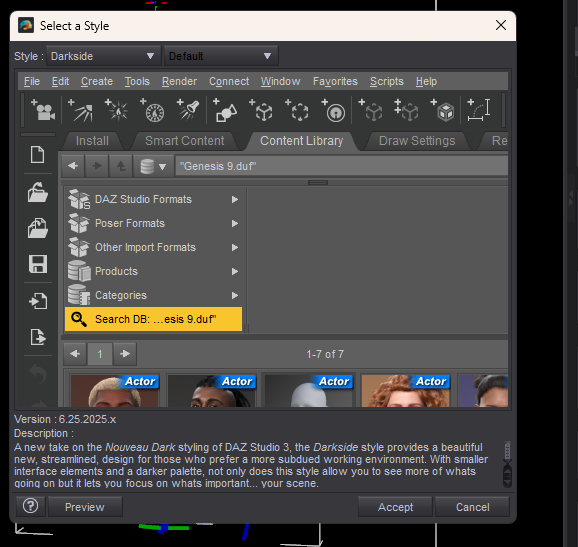Click the Accept button
Image resolution: width=578 pixels, height=547 pixels.
tap(395, 507)
